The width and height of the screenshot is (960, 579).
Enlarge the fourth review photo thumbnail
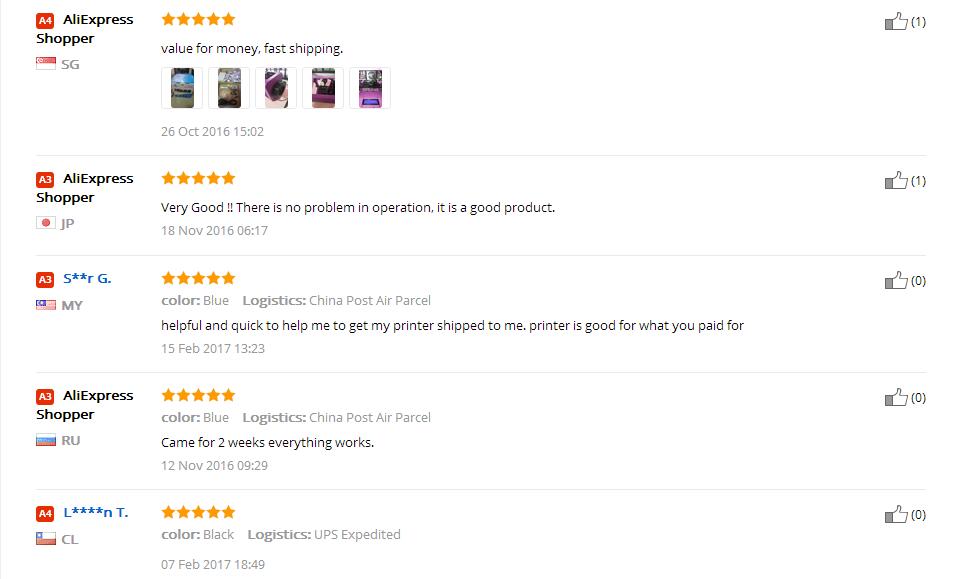click(323, 88)
